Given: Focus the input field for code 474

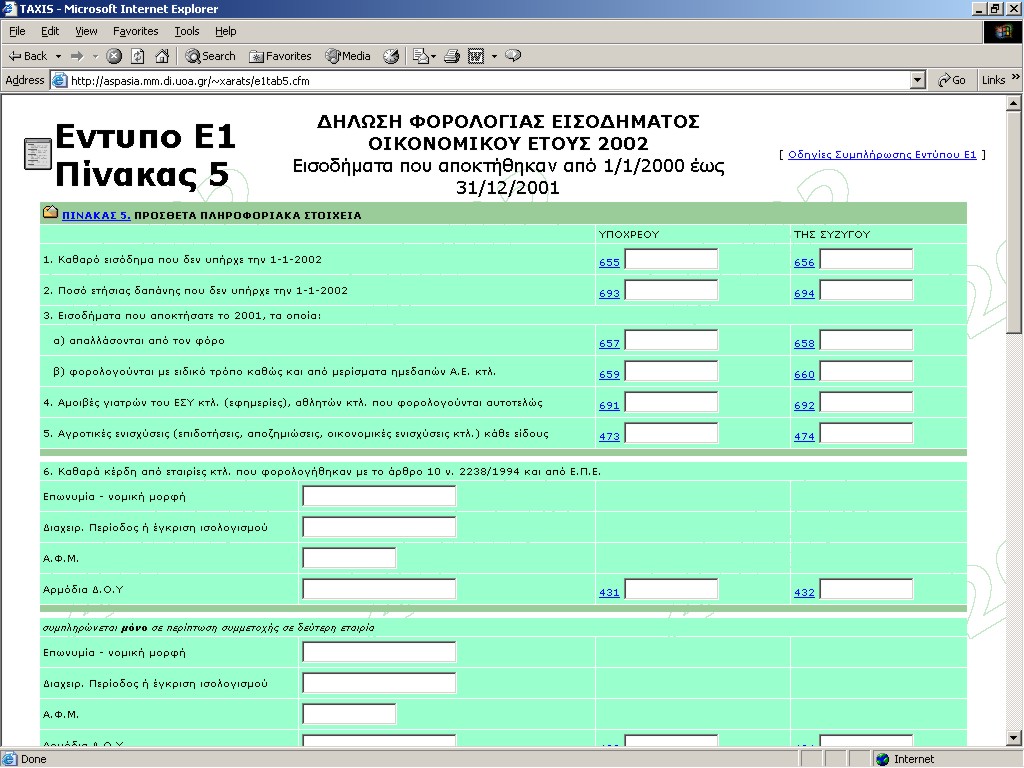Looking at the screenshot, I should click(867, 434).
